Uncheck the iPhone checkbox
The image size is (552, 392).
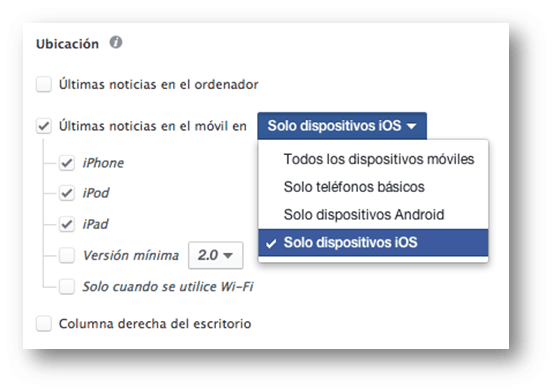[x=67, y=163]
